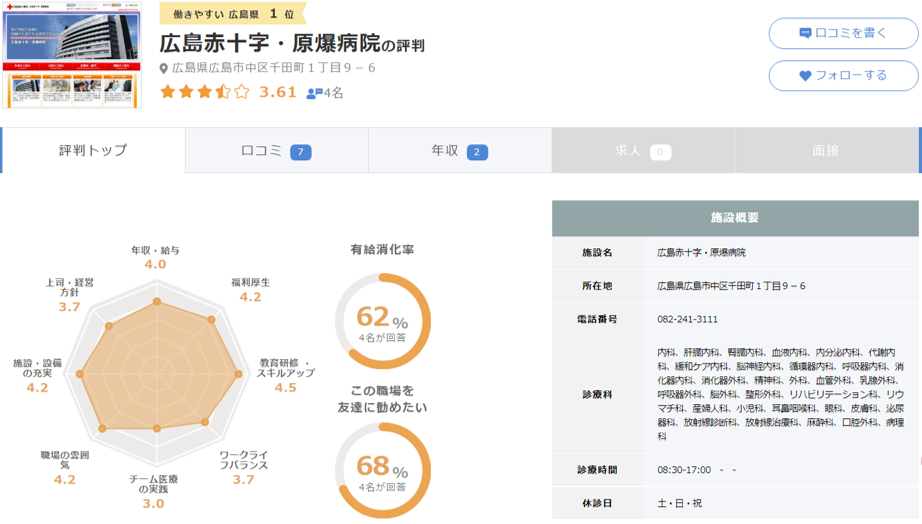Click the location pin icon beside address
The width and height of the screenshot is (922, 524).
[165, 69]
